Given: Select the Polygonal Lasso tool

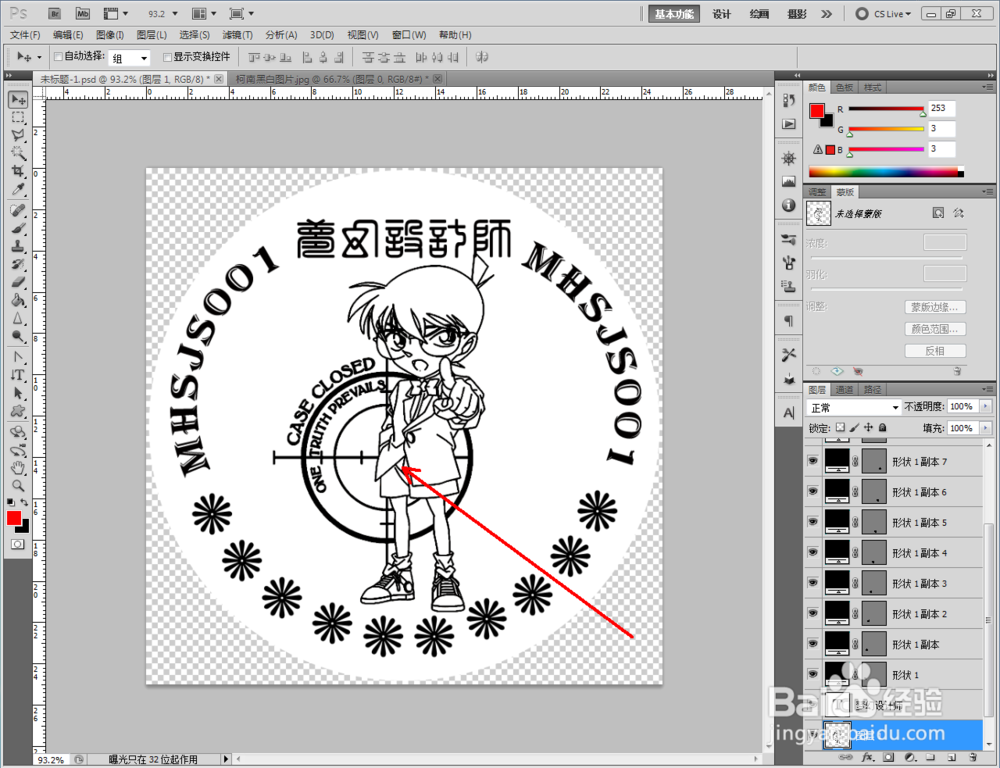Looking at the screenshot, I should [18, 135].
